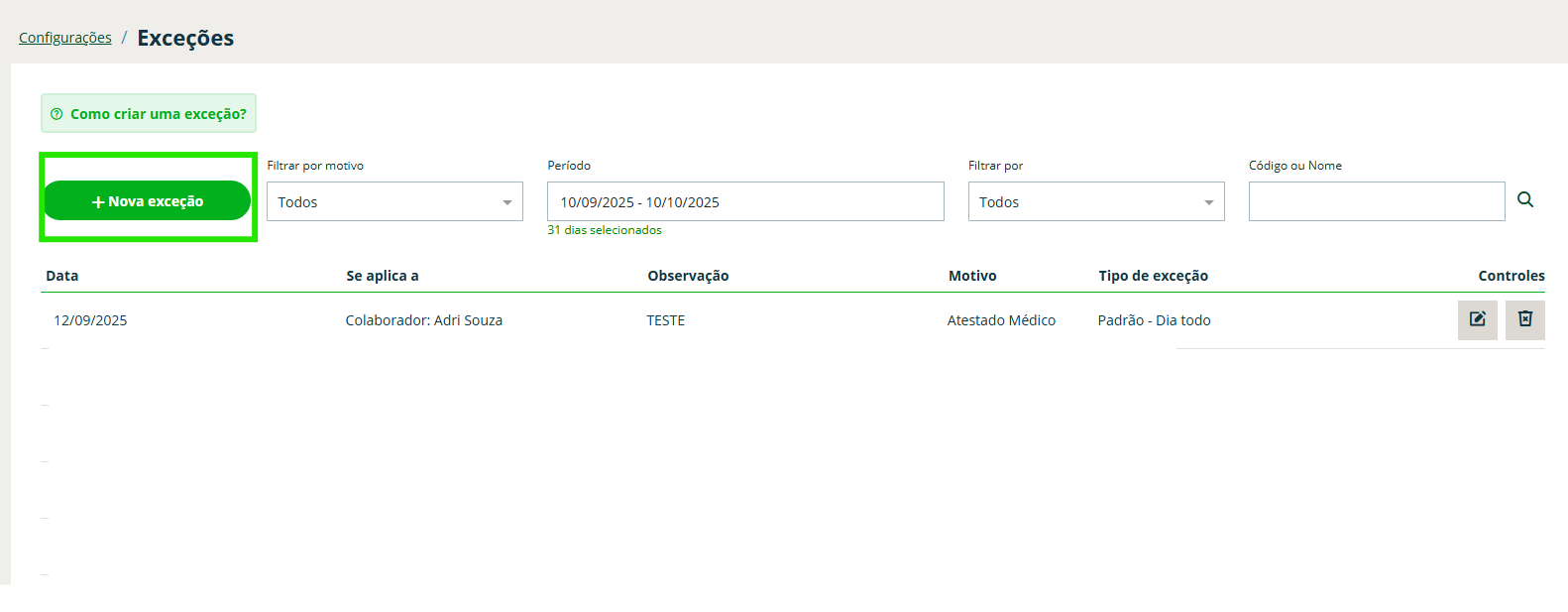Click the trash icon to delete the TESTE exception
The height and width of the screenshot is (612, 1568).
coord(1524,319)
